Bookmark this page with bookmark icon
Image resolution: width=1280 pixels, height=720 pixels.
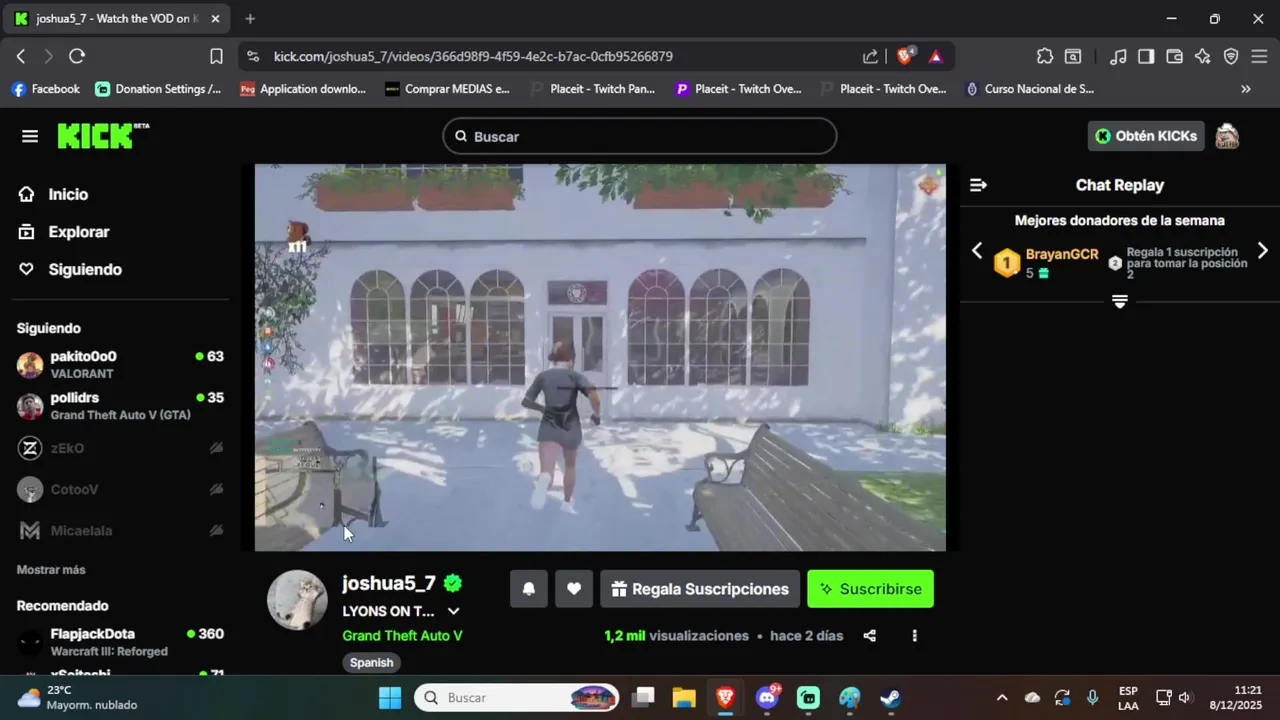click(216, 56)
